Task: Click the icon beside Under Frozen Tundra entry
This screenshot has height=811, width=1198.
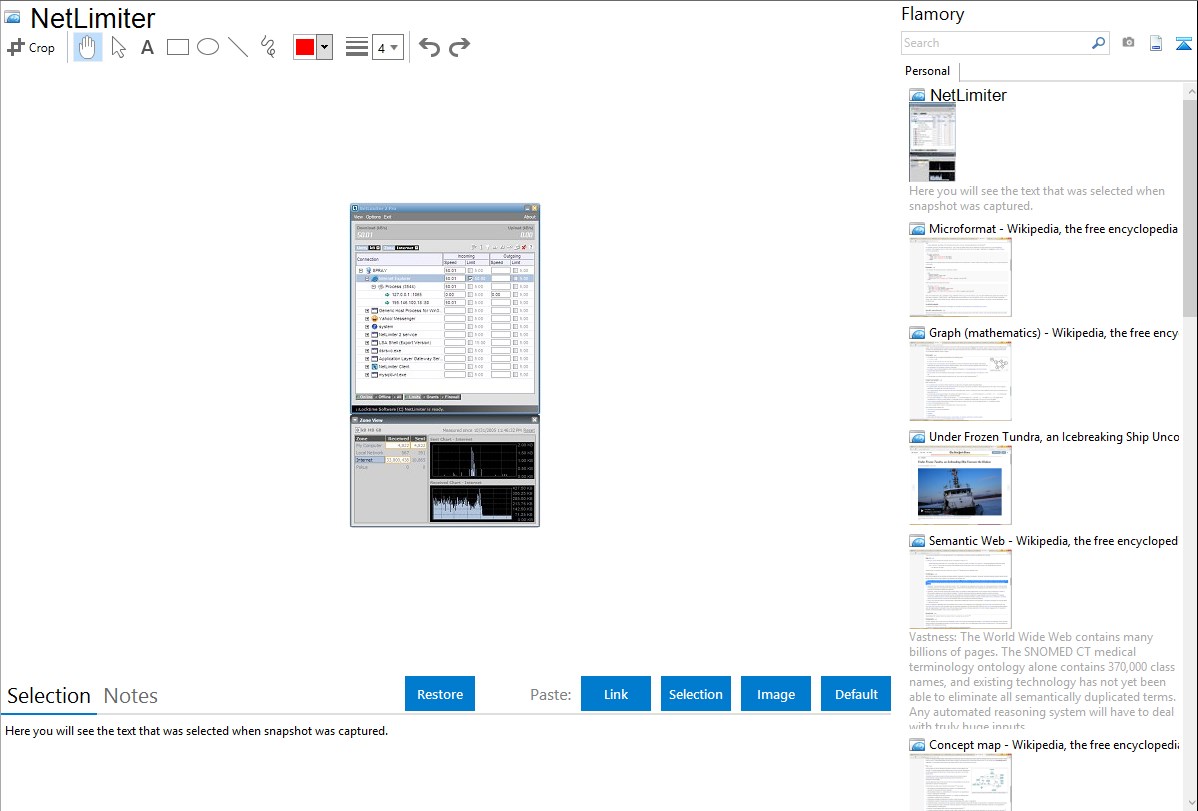Action: pos(917,436)
